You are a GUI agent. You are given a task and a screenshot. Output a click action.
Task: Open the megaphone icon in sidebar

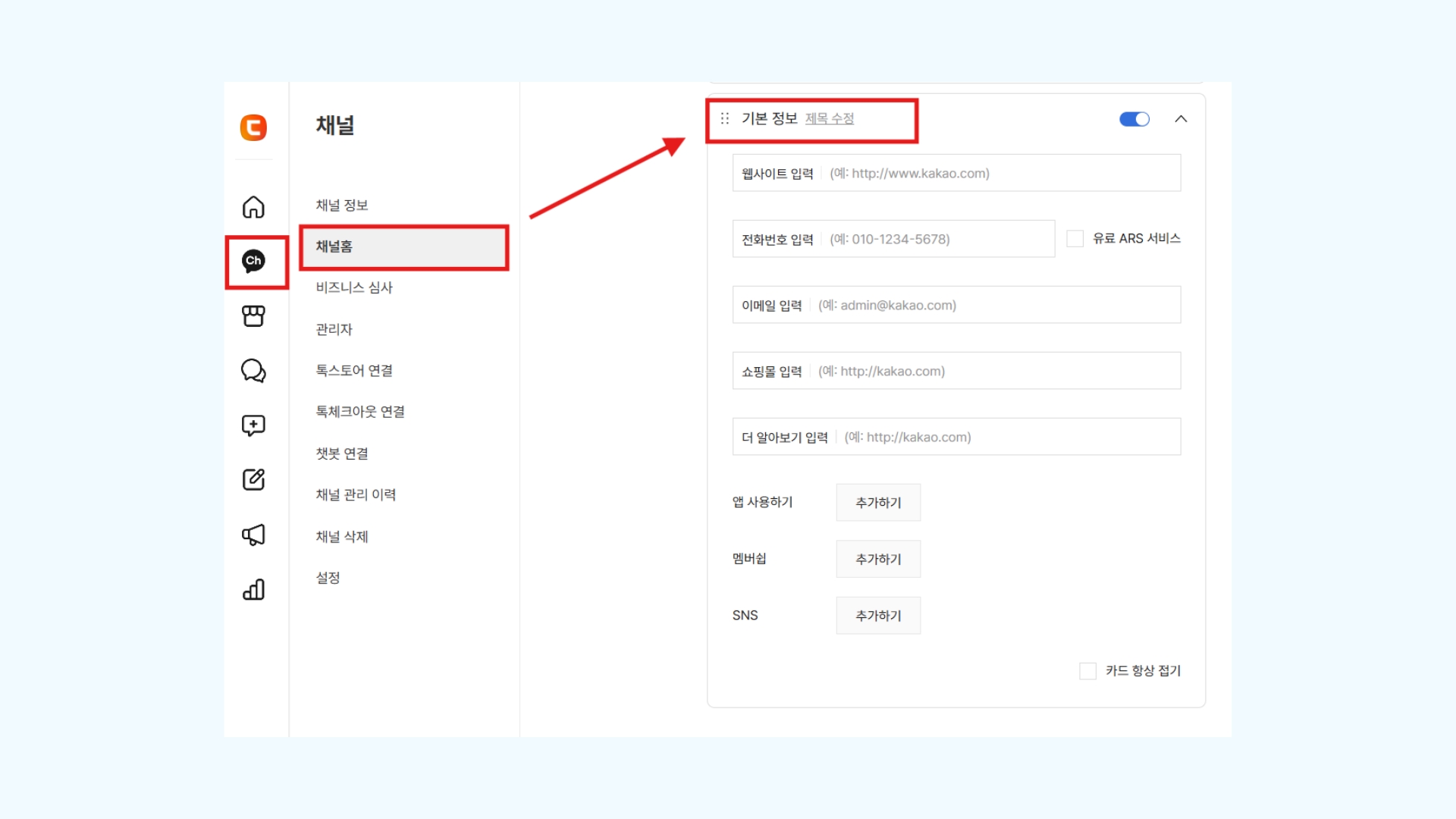[253, 535]
